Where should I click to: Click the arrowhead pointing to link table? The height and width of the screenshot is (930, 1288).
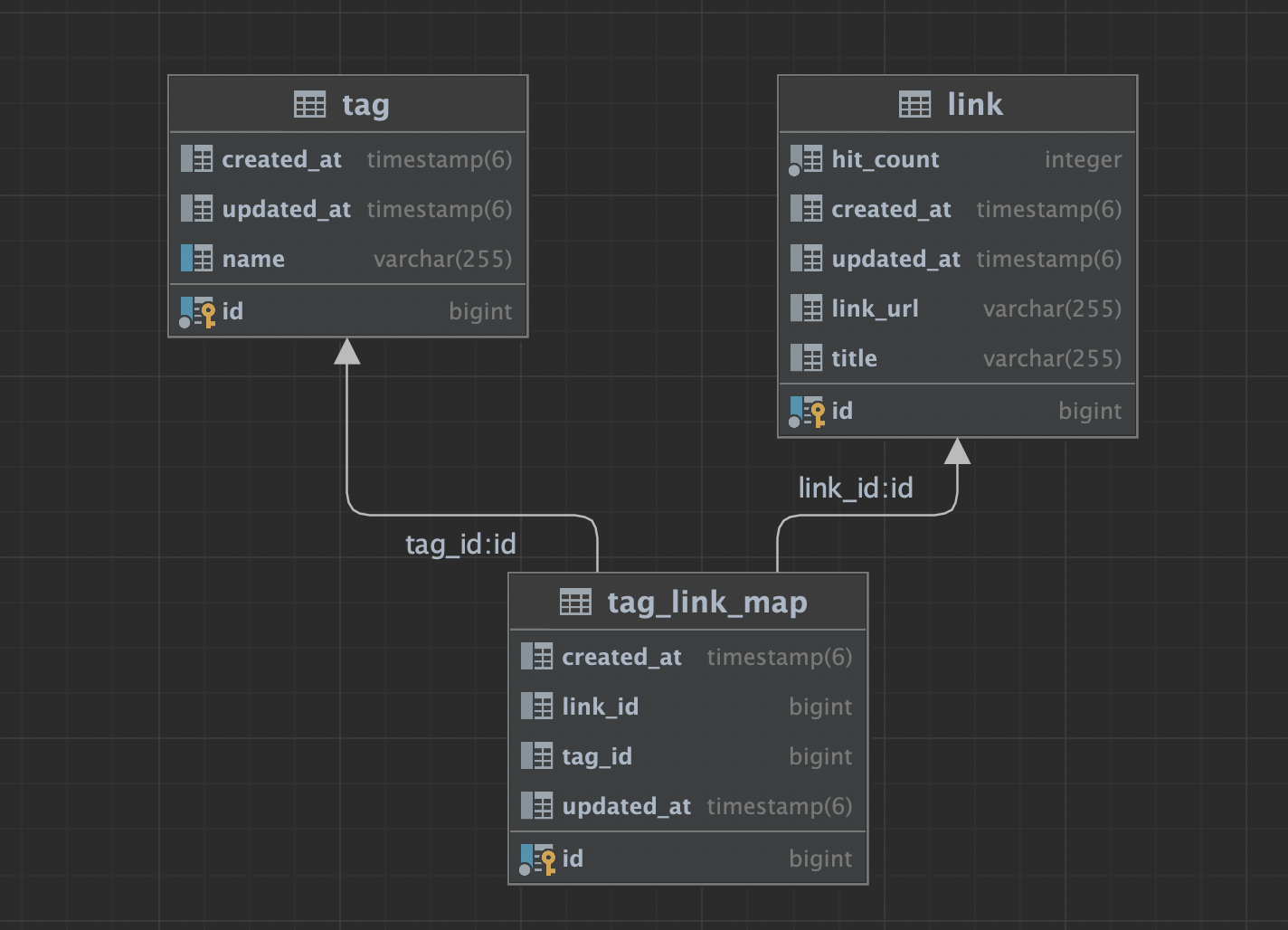[957, 451]
